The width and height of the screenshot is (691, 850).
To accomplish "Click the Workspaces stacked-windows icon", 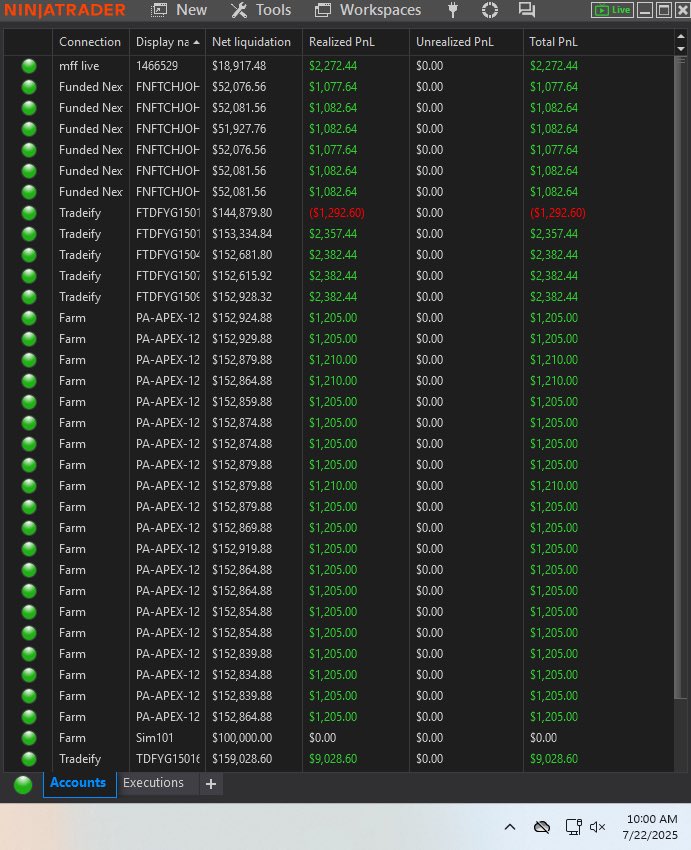I will click(x=322, y=10).
